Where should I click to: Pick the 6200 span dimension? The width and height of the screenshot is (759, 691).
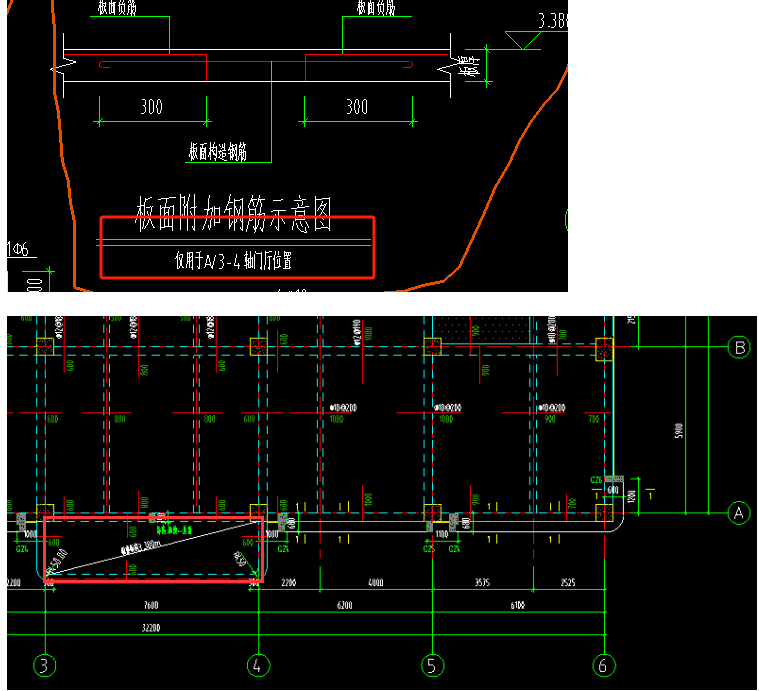(345, 605)
